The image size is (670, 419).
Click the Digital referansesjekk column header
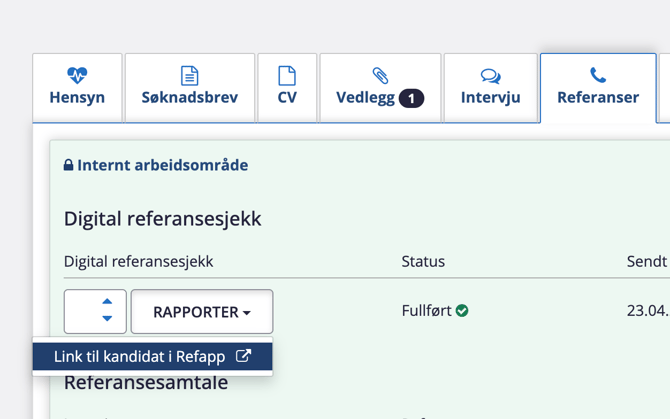[138, 261]
